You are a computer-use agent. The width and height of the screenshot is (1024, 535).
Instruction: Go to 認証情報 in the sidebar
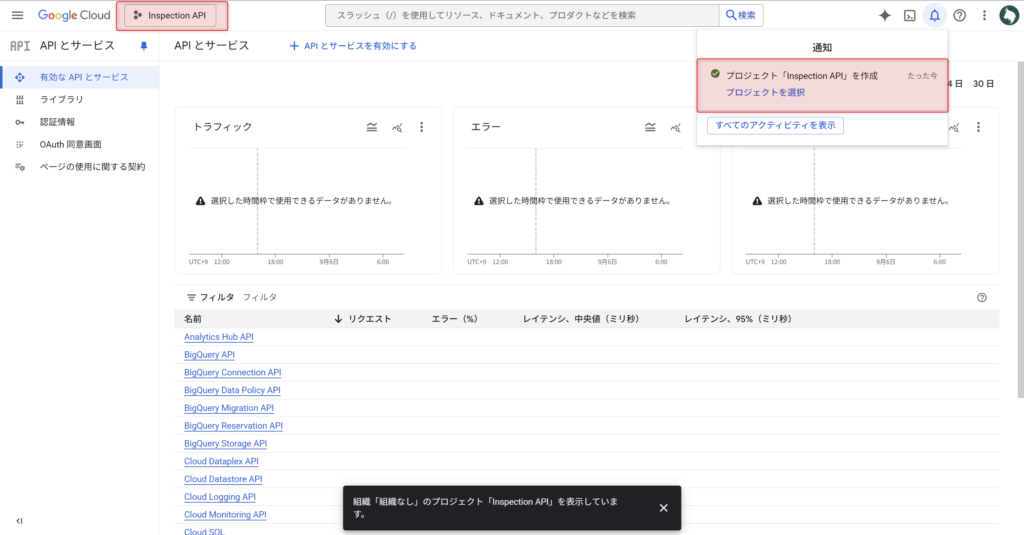pyautogui.click(x=57, y=122)
